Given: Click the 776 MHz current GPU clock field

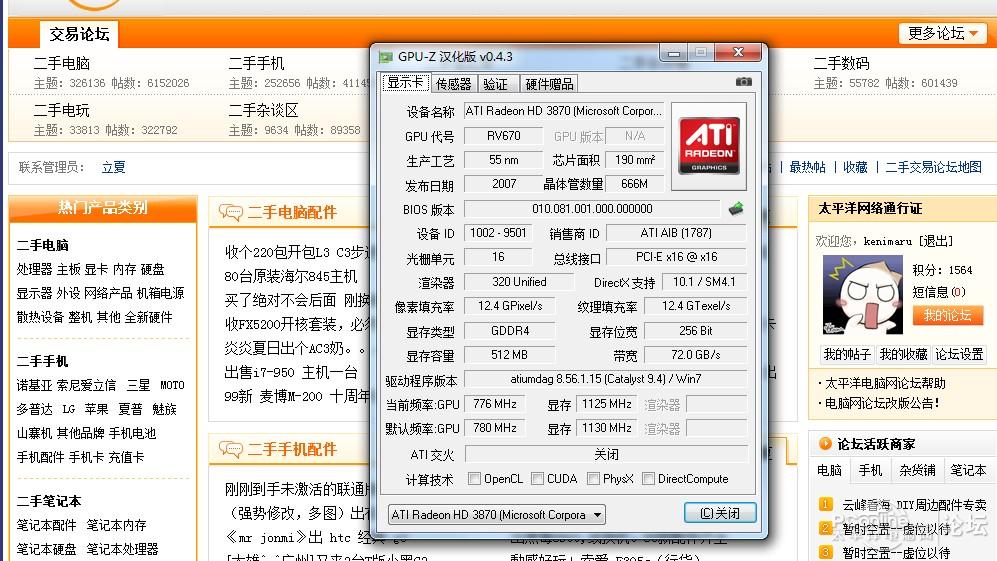Looking at the screenshot, I should 495,404.
